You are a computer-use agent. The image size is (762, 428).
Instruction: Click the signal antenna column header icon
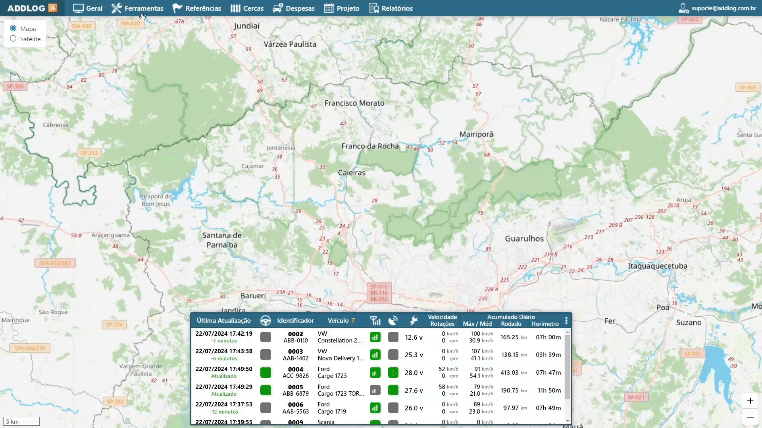click(375, 320)
